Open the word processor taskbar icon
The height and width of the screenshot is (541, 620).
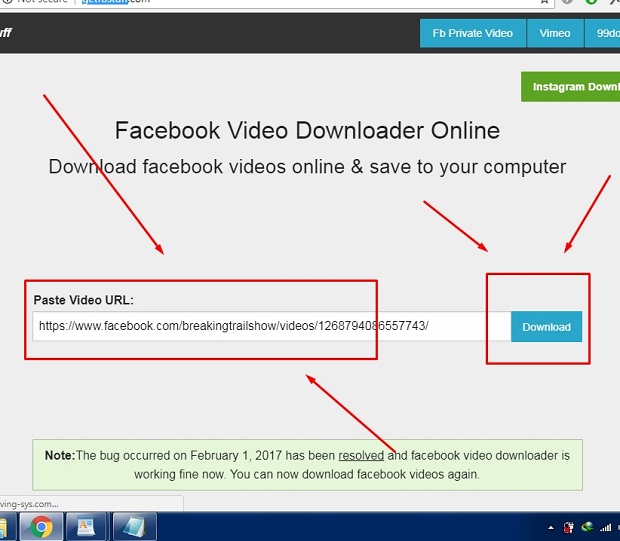pos(86,527)
